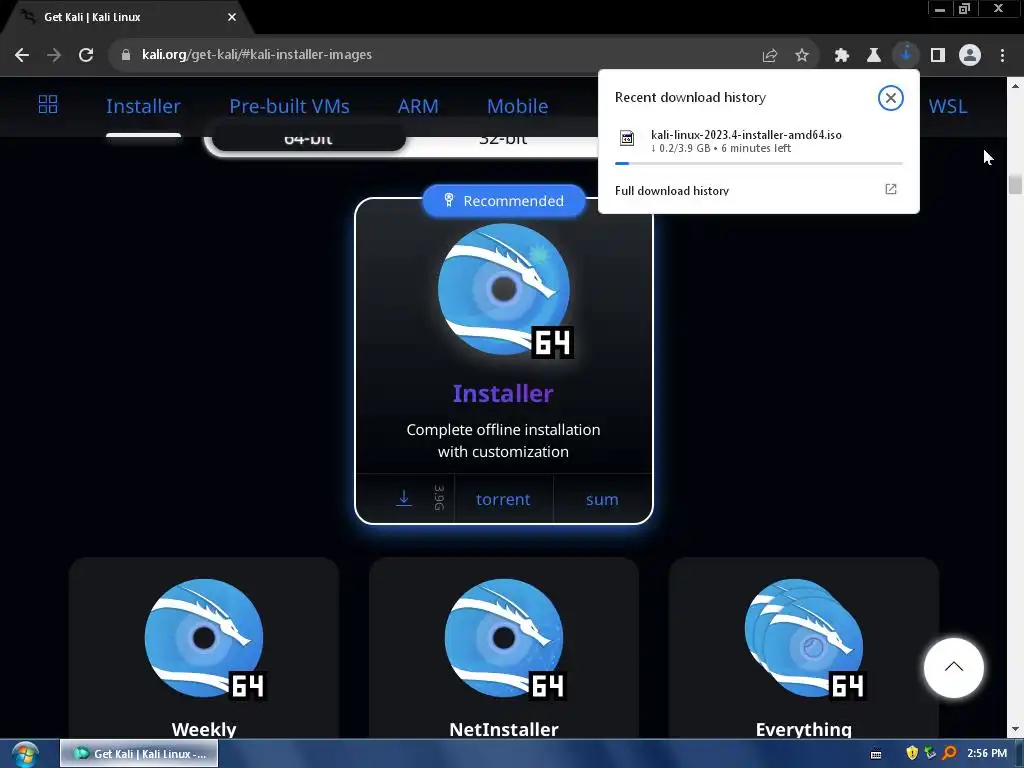This screenshot has height=768, width=1024.
Task: Click scrollbar down arrow
Action: (1015, 729)
